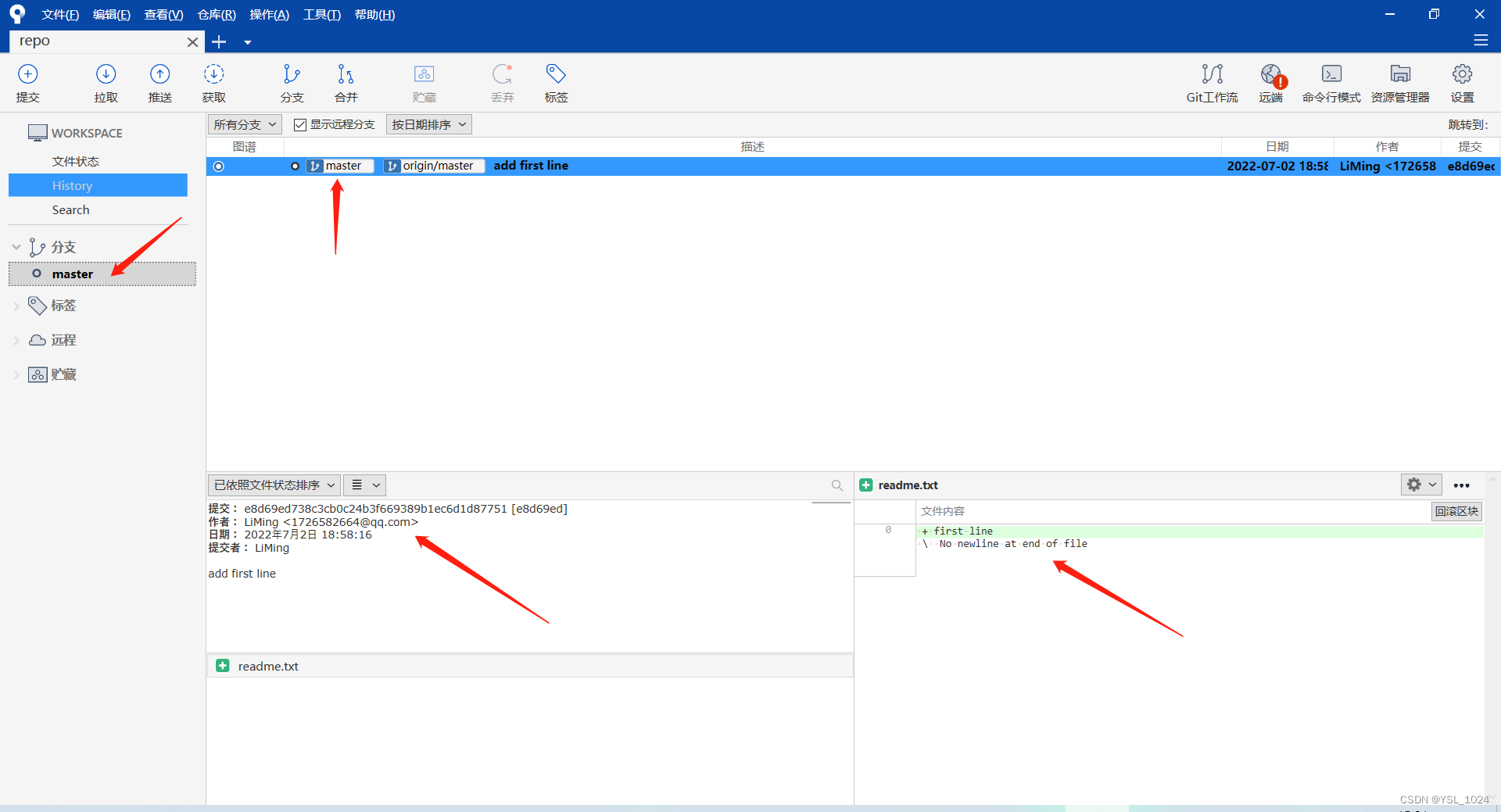1501x812 pixels.
Task: Collapse the 分支 section in sidebar
Action: click(x=16, y=247)
